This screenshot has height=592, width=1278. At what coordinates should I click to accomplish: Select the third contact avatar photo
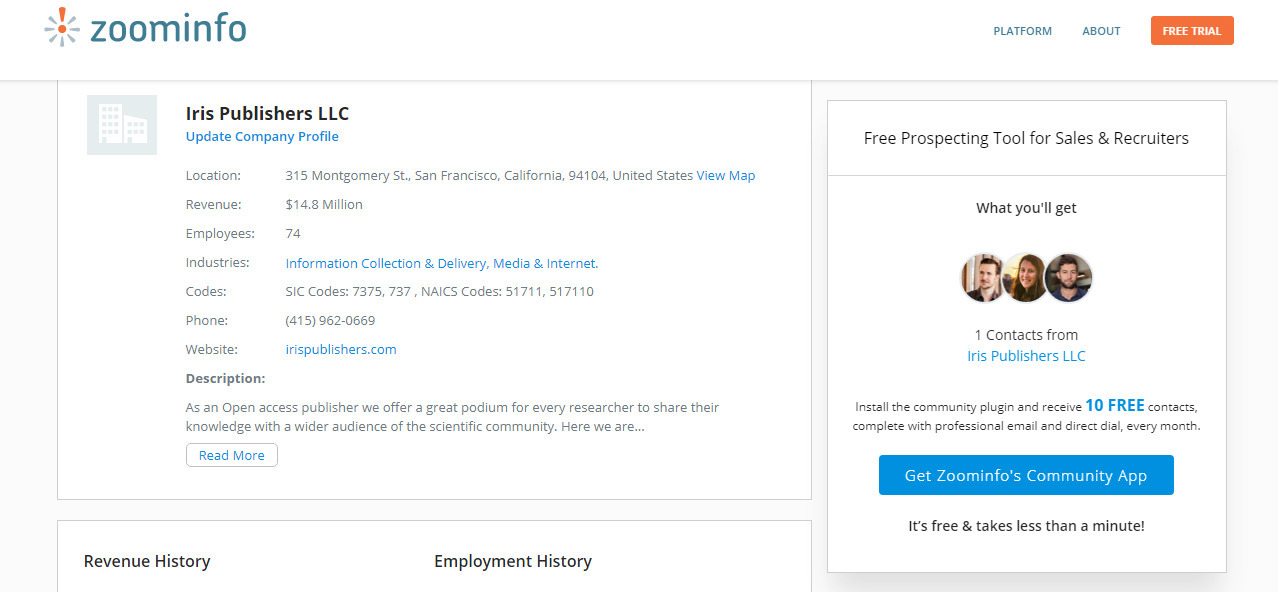click(x=1068, y=278)
